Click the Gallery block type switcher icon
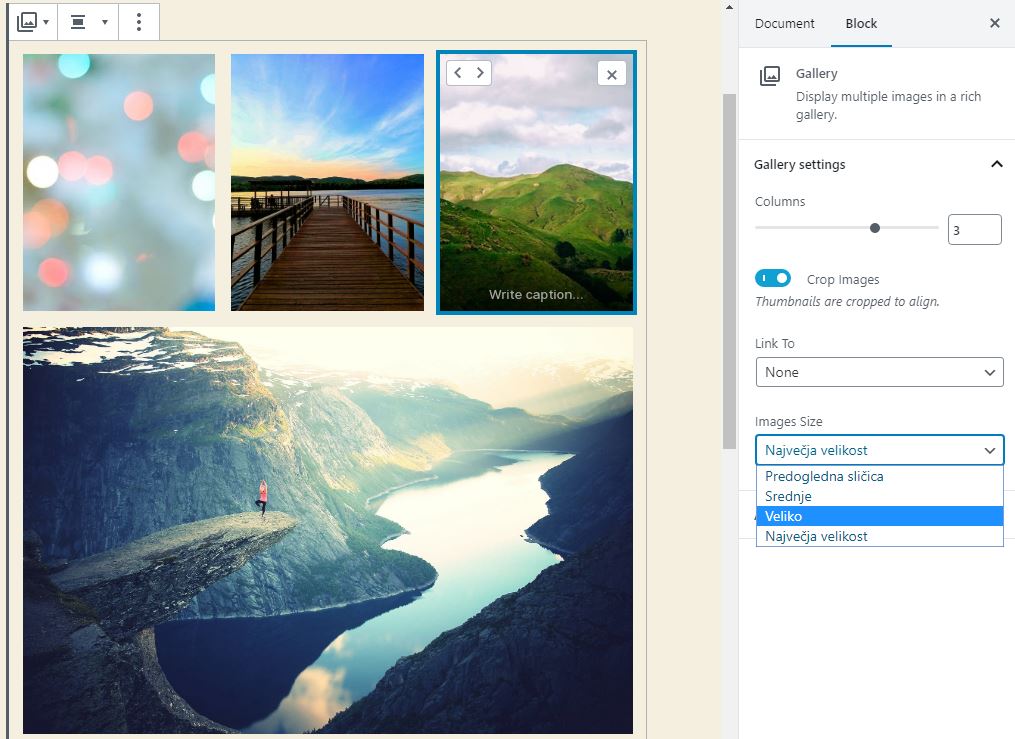Viewport: 1015px width, 739px height. click(x=32, y=21)
